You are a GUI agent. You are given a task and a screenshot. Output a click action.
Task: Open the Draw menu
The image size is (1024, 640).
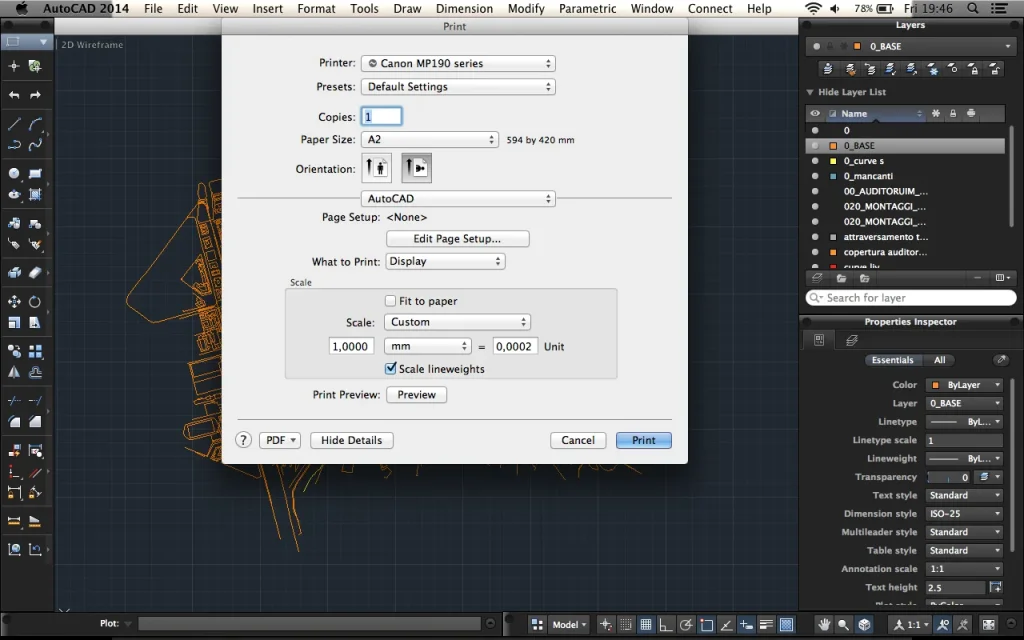pos(407,8)
